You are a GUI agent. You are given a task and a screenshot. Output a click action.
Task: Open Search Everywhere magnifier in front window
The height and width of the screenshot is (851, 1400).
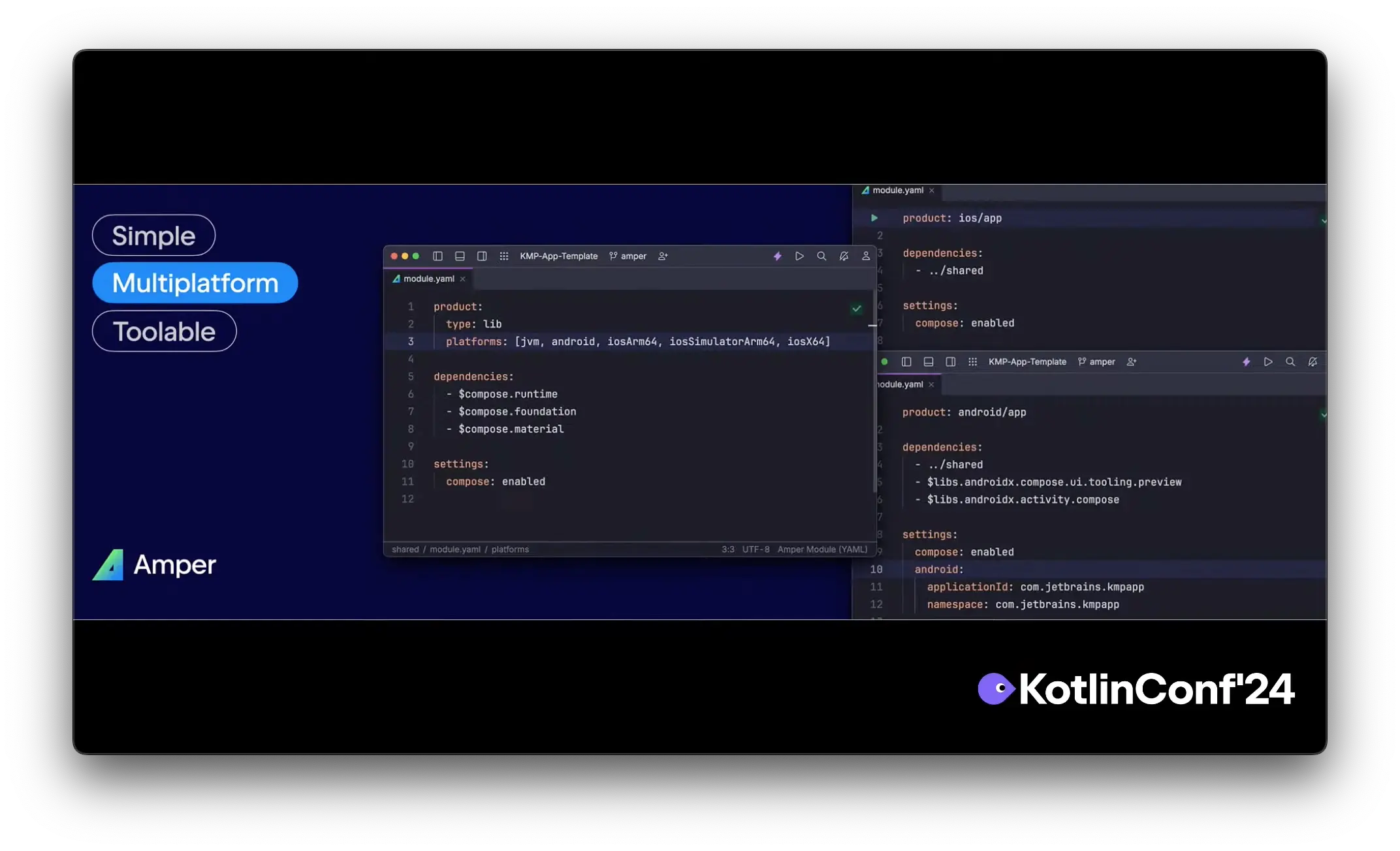point(821,256)
